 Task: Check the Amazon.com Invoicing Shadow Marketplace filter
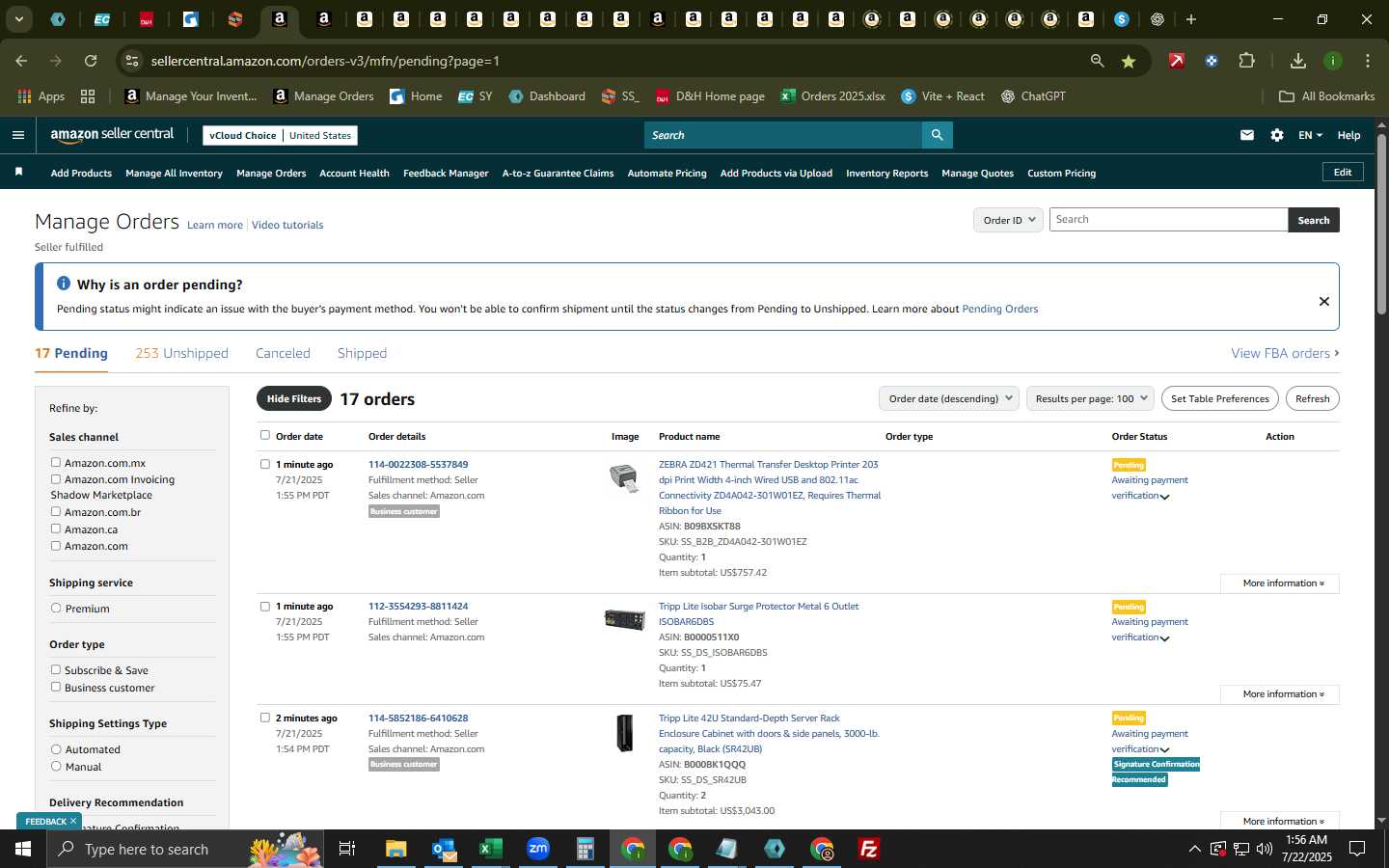tap(56, 479)
